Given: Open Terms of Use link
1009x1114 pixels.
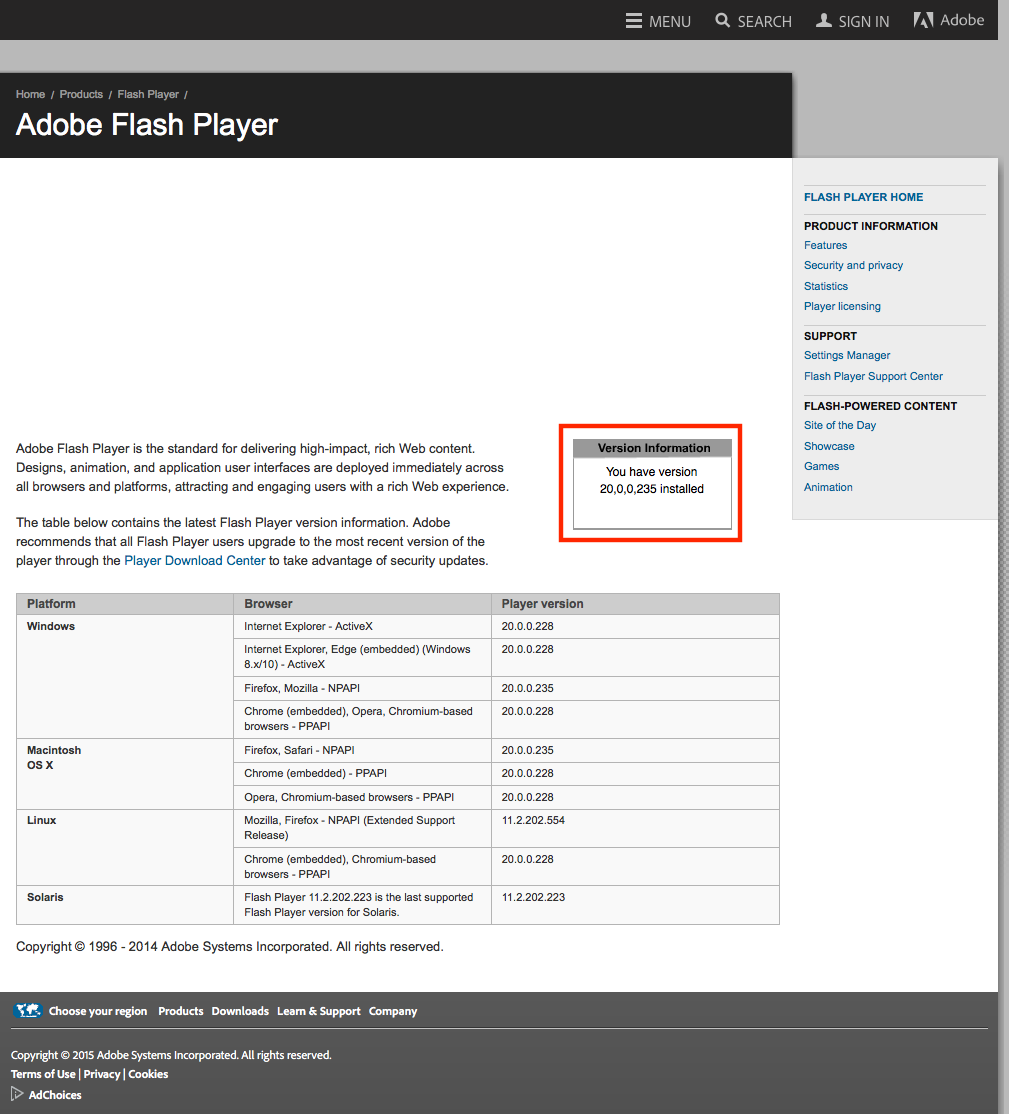Looking at the screenshot, I should (43, 1074).
